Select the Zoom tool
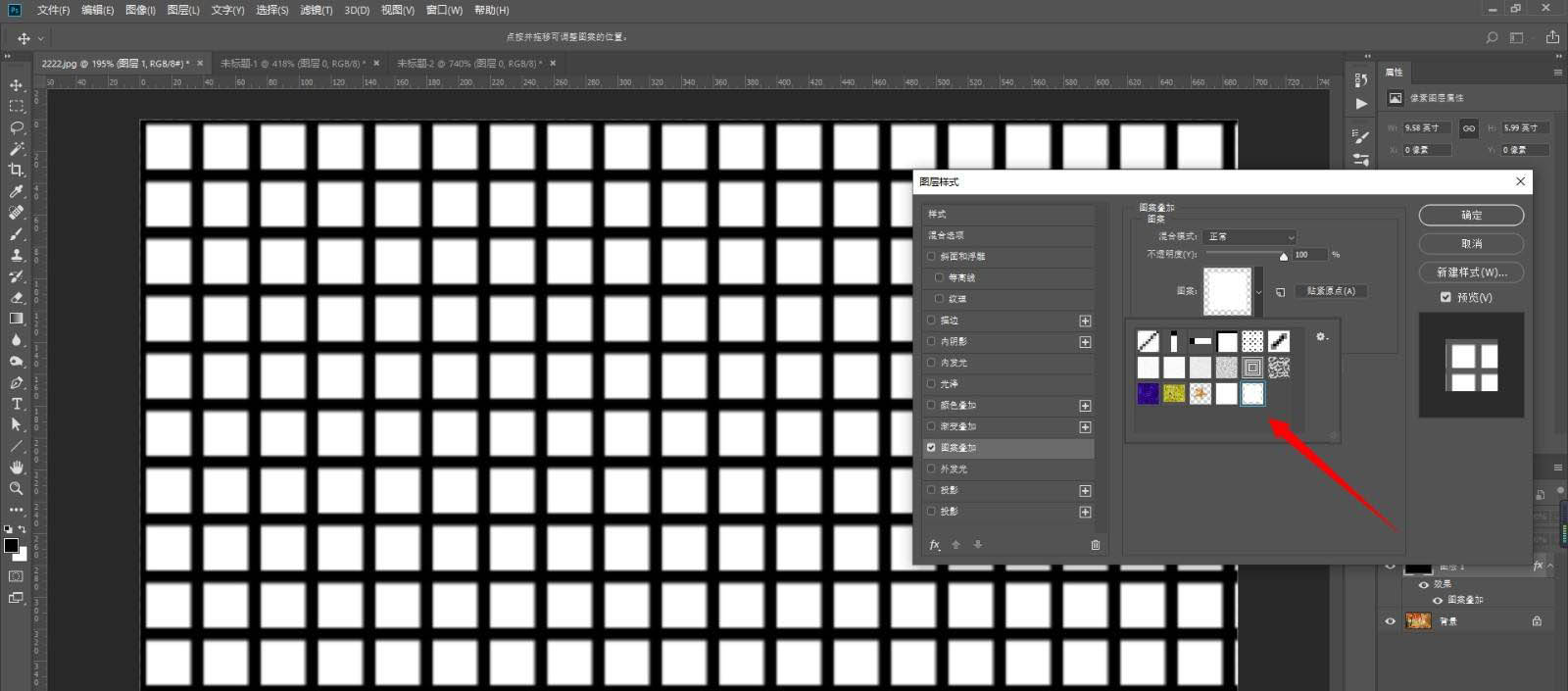 click(x=16, y=488)
